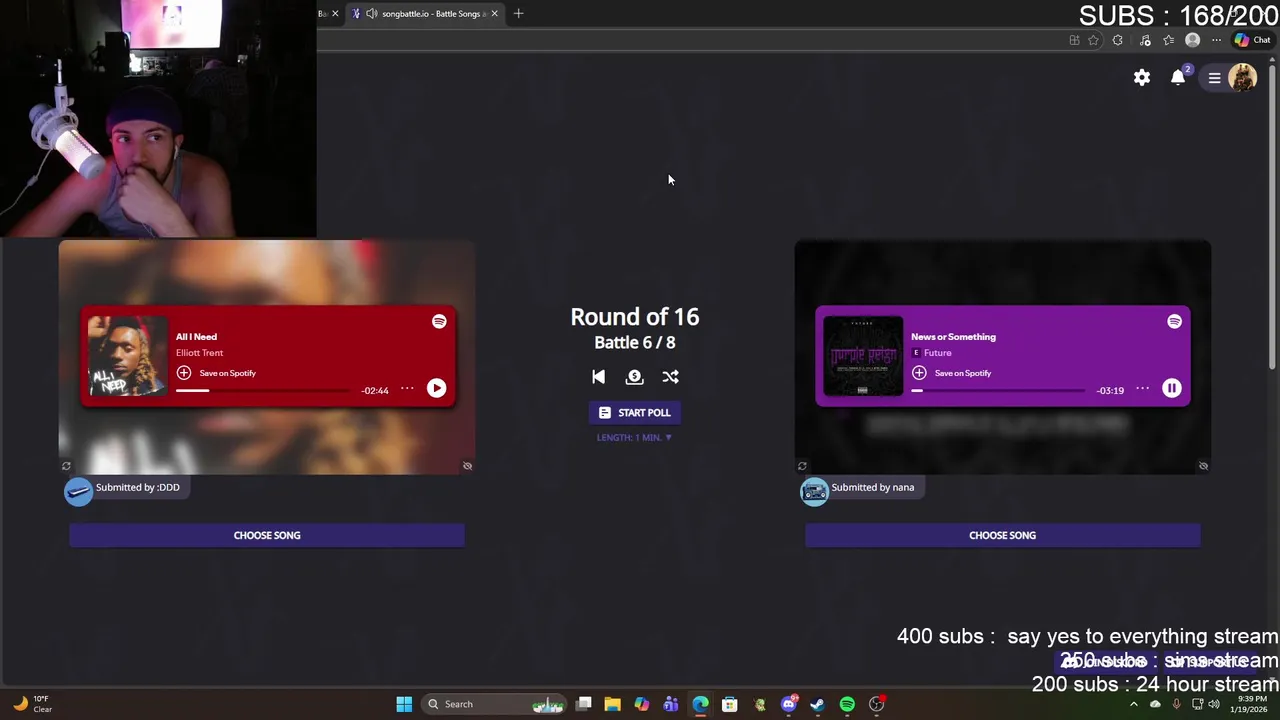Open Copilot Chat button

[1252, 40]
